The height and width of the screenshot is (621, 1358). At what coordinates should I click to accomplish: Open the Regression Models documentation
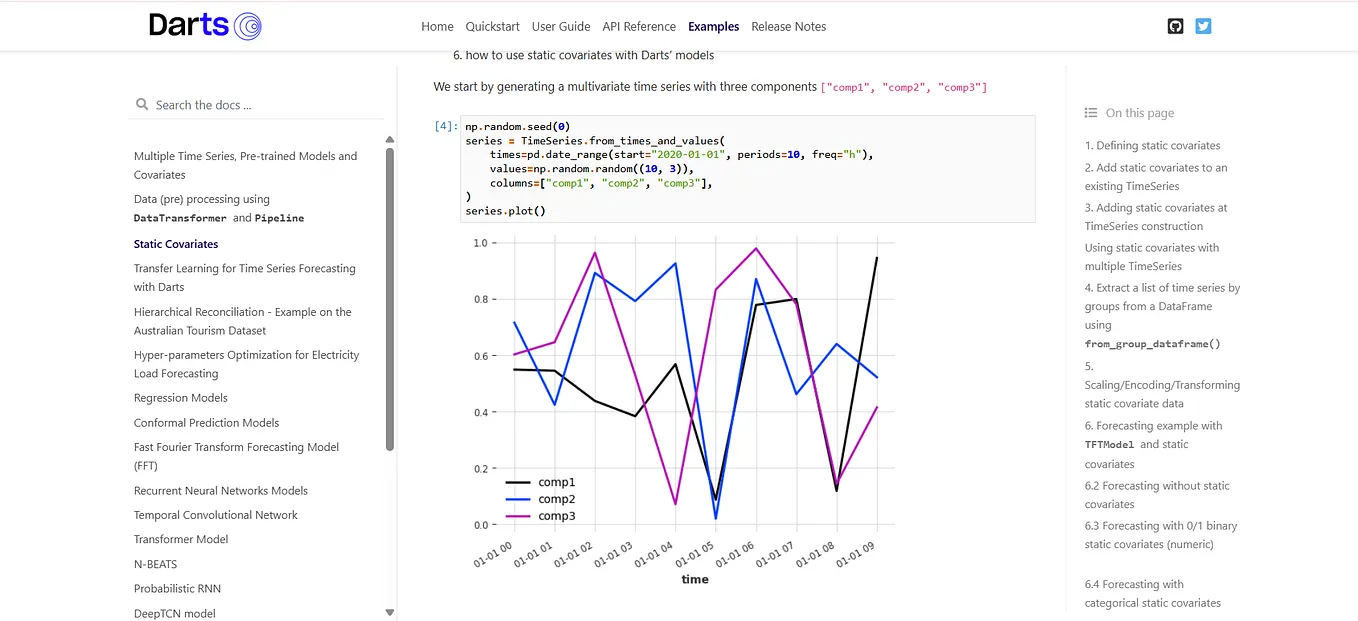[180, 397]
